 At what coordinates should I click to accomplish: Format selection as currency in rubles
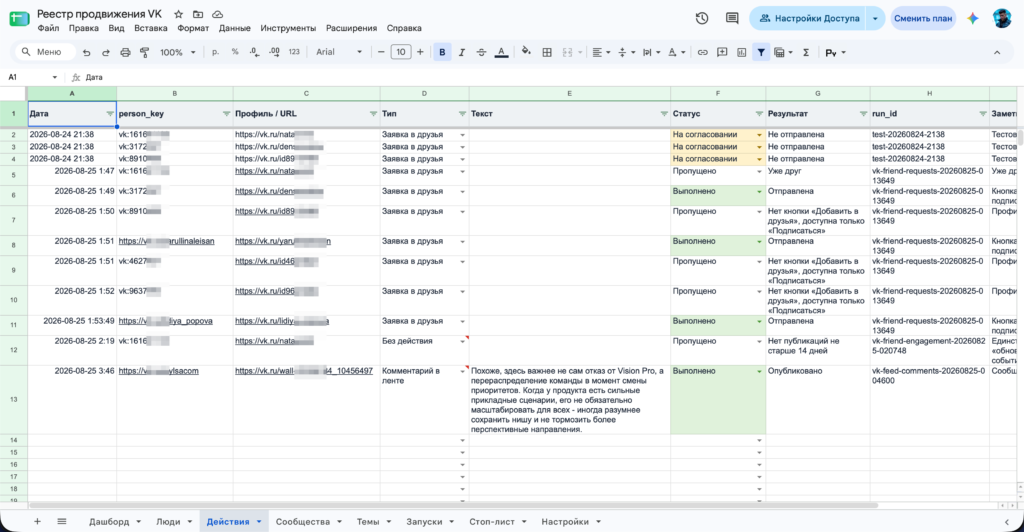coord(215,52)
